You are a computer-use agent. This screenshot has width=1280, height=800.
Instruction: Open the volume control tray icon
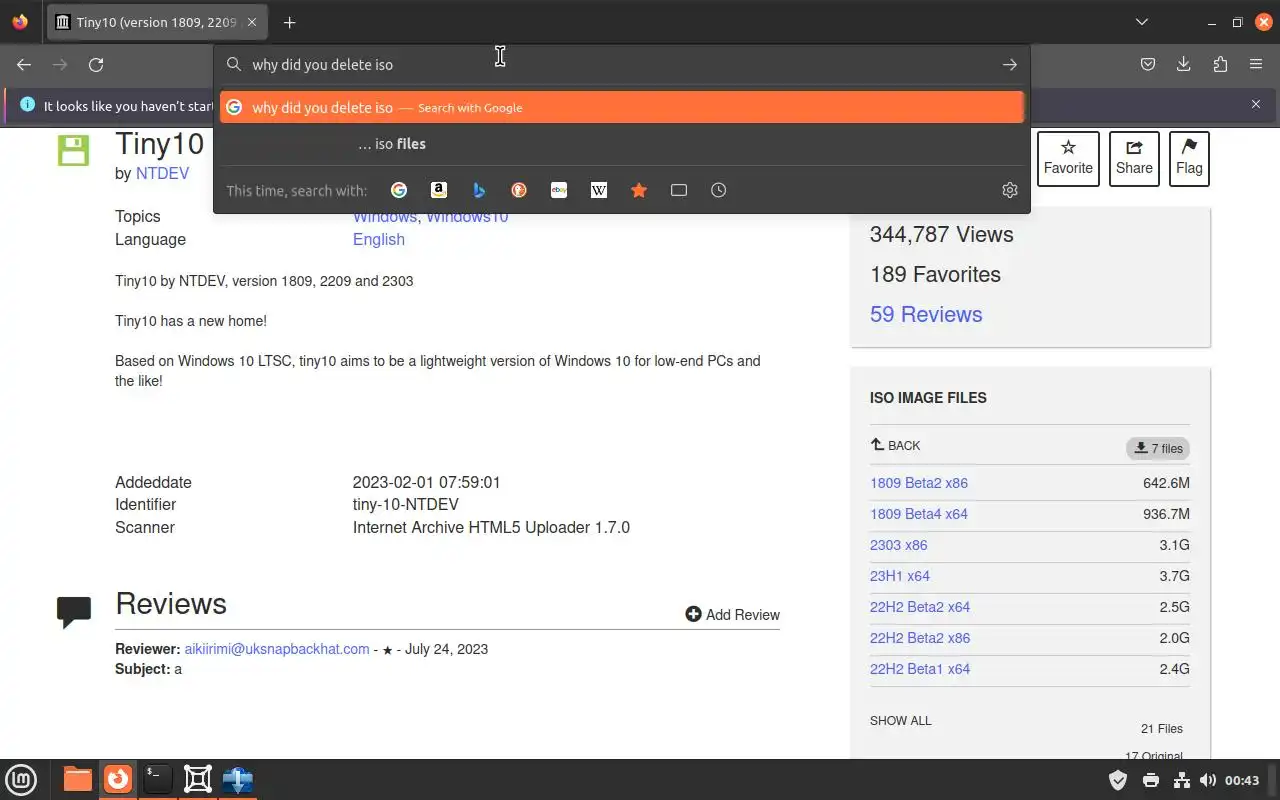click(1208, 780)
